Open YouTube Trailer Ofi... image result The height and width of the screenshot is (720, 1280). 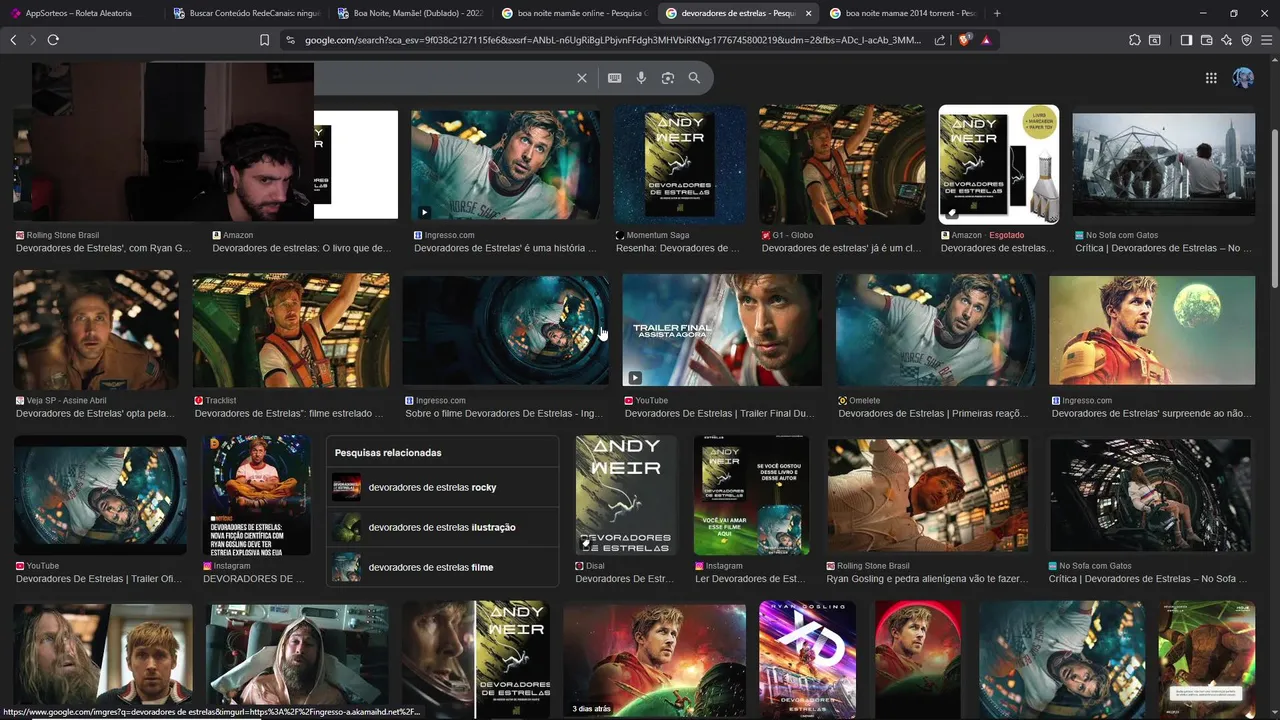coord(100,495)
